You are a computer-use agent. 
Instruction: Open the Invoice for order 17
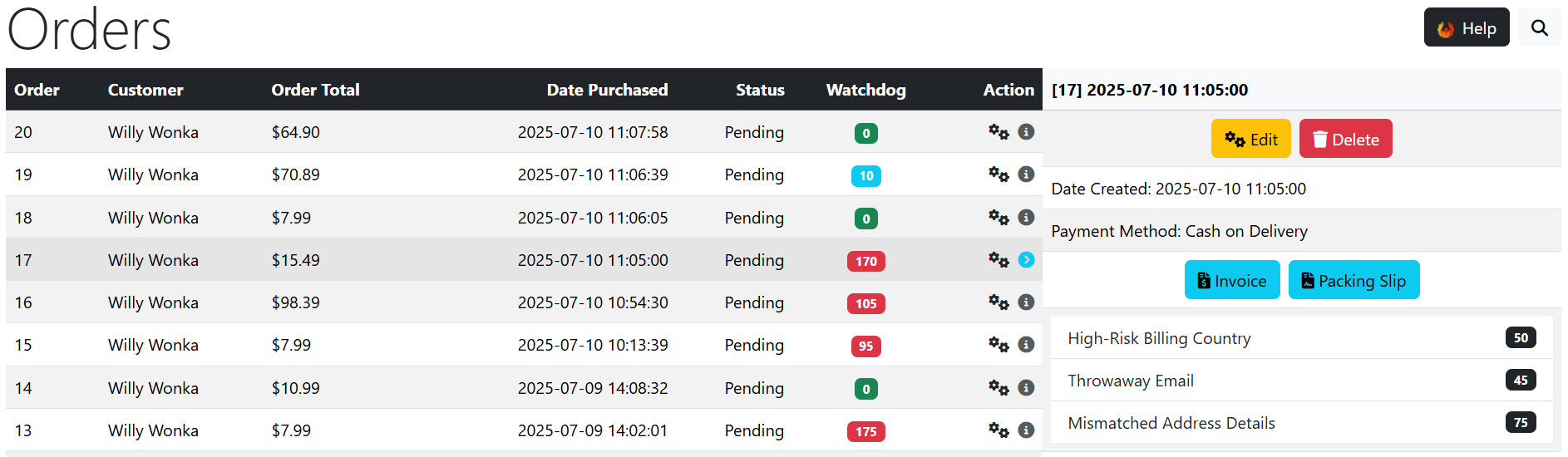click(x=1231, y=280)
